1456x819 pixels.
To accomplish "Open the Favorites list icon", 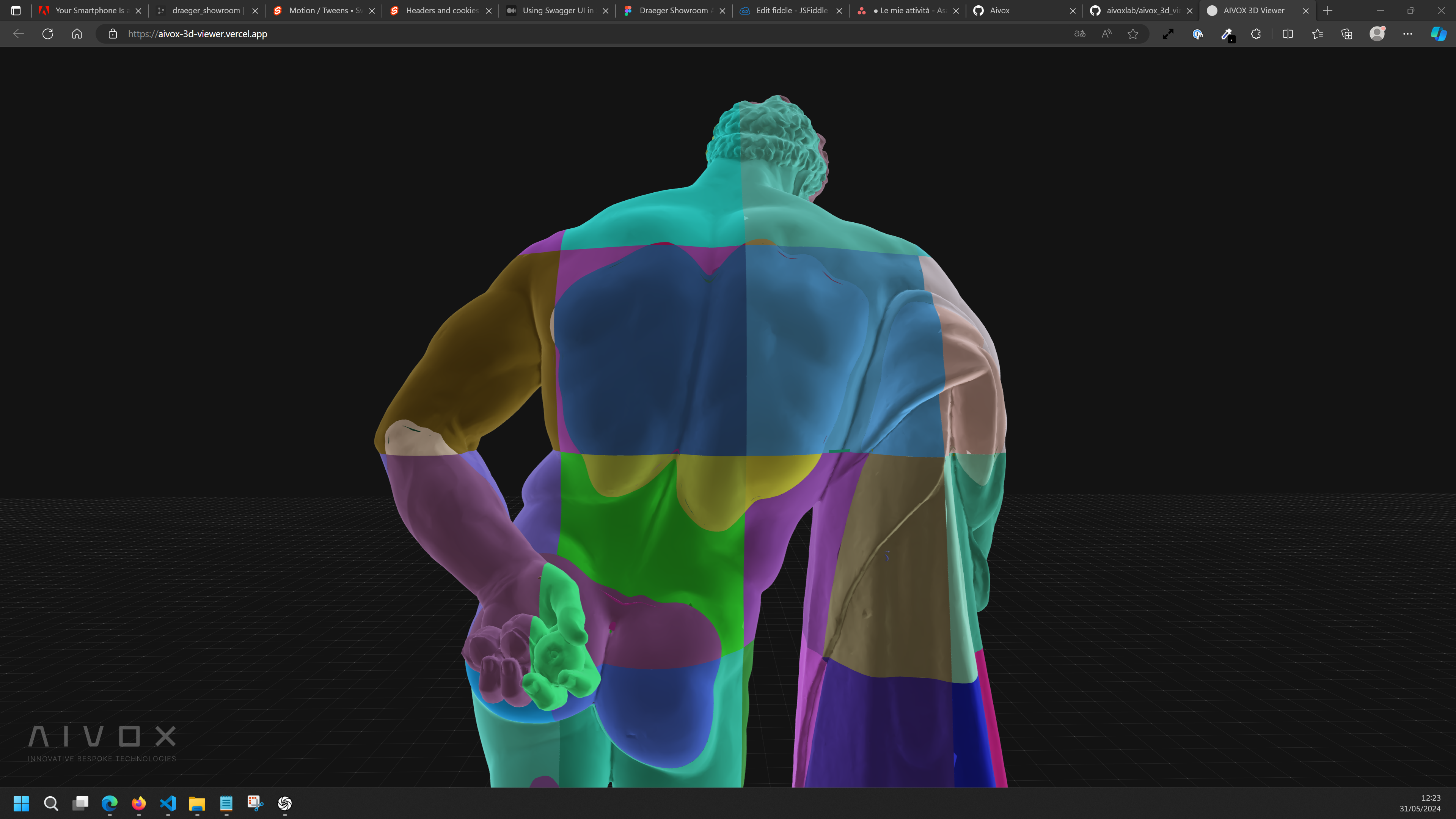I will point(1318,34).
